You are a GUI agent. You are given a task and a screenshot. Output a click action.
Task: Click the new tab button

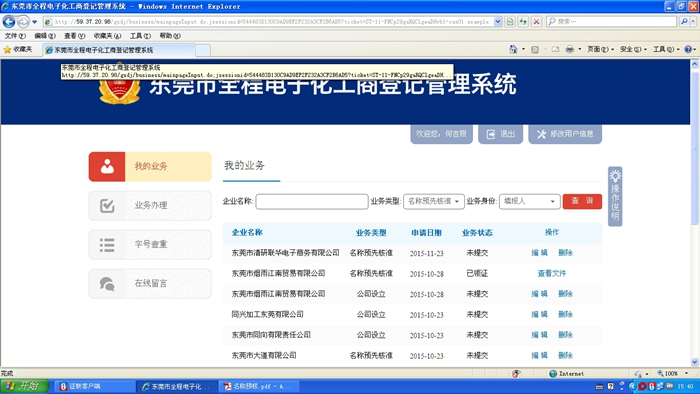[203, 50]
